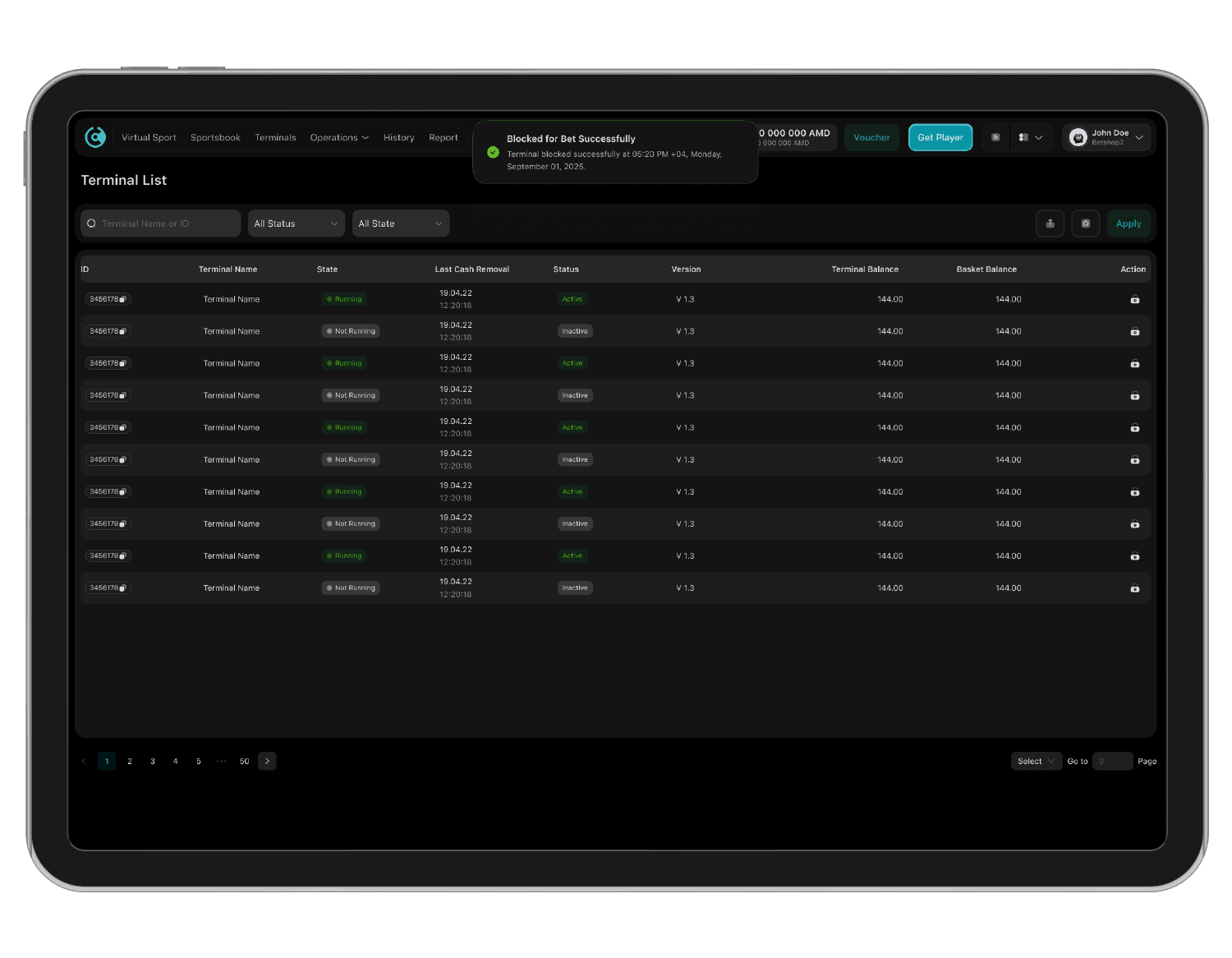Click the notifications icon near the profile
1232x958 pixels.
tap(995, 137)
